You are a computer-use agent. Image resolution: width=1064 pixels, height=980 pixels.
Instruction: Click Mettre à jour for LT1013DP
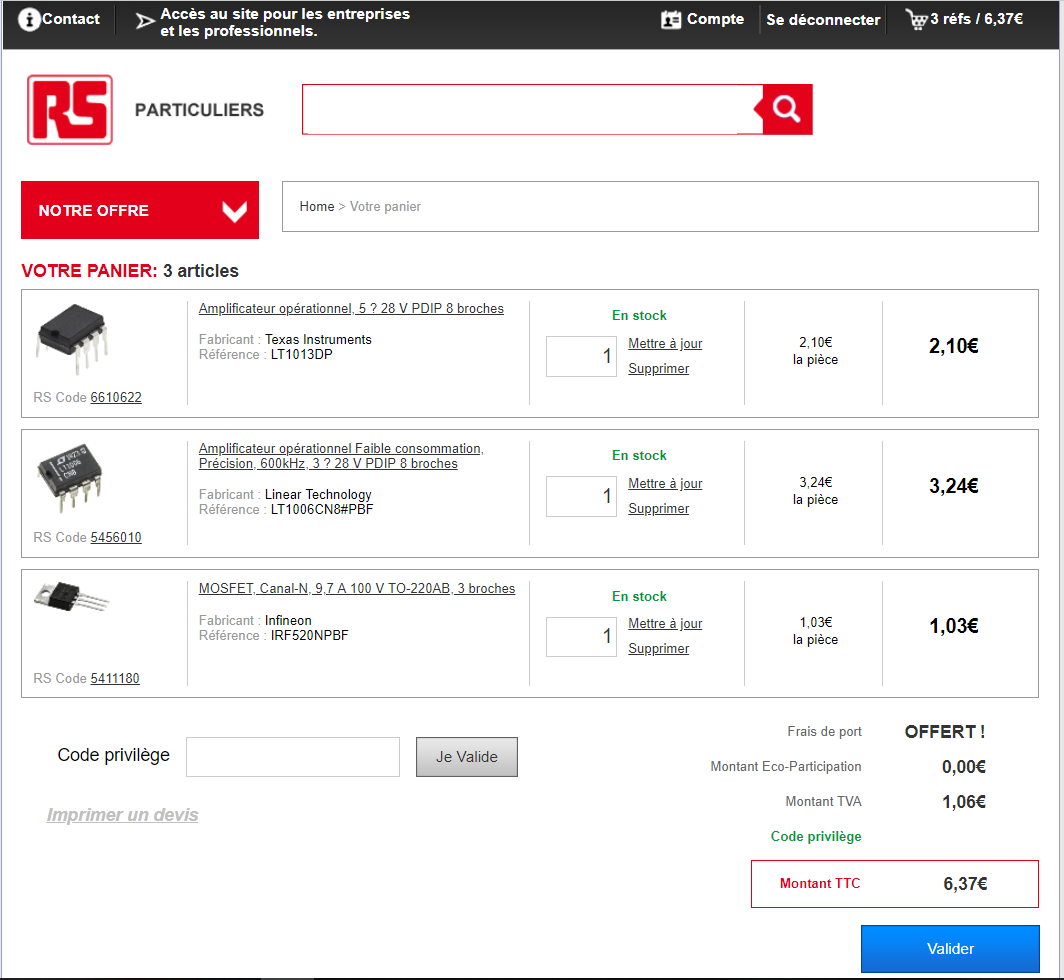tap(665, 343)
